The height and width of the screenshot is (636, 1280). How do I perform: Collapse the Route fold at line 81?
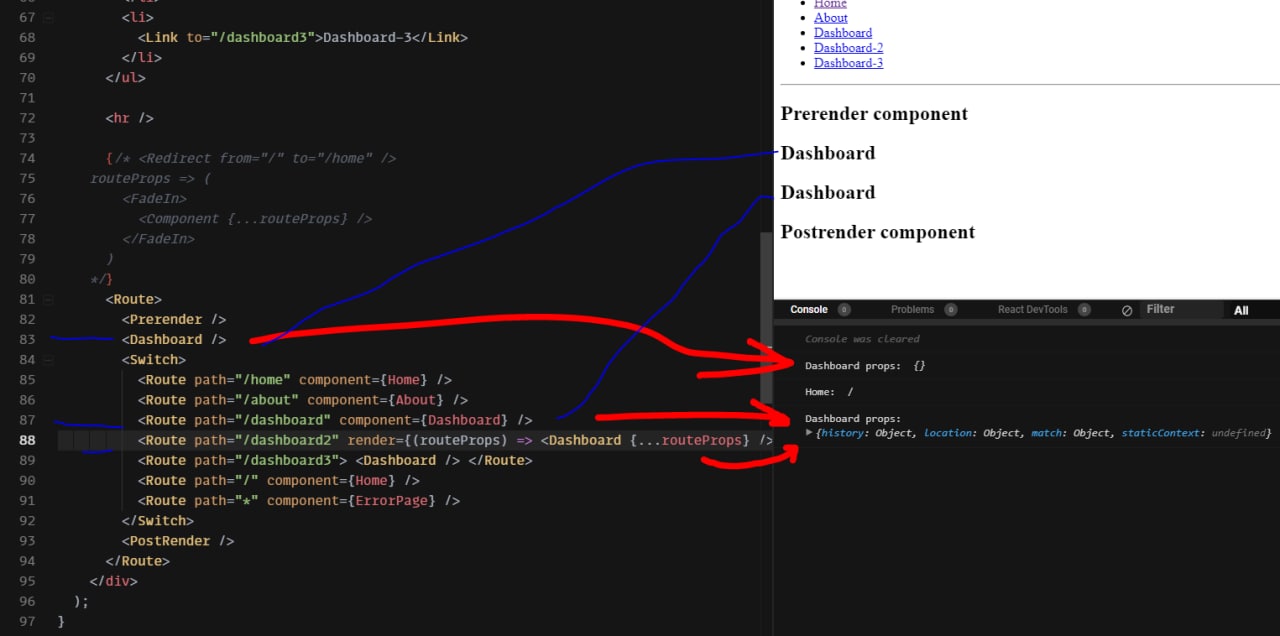(49, 299)
